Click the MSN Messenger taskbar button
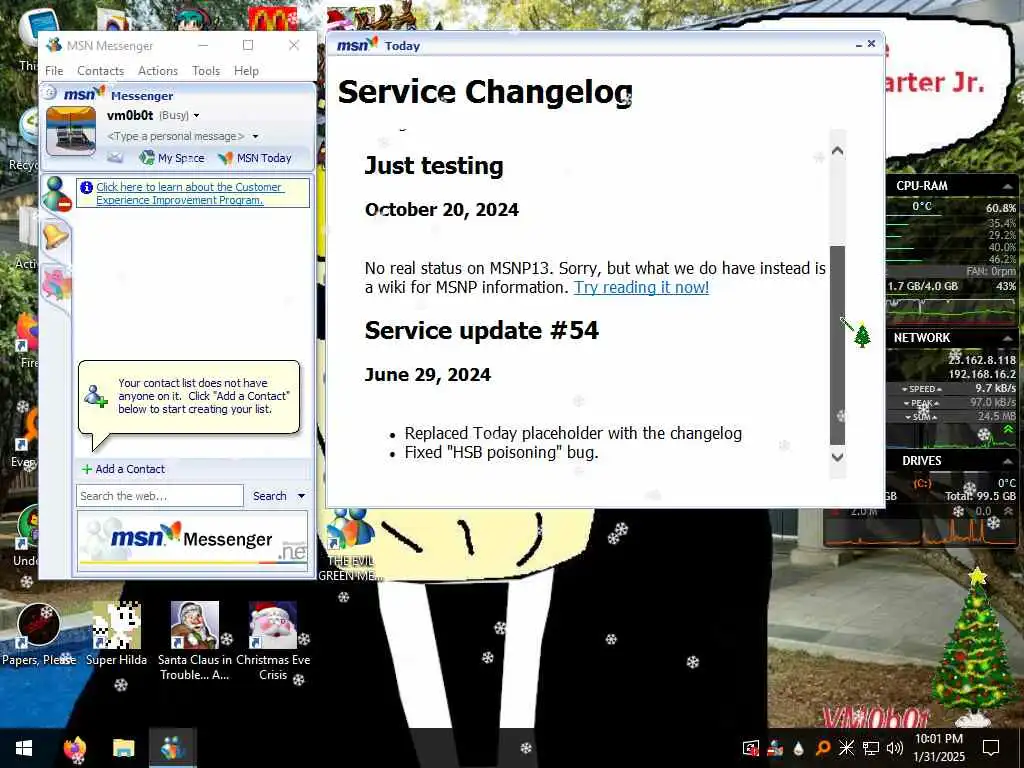The width and height of the screenshot is (1024, 768). point(172,748)
